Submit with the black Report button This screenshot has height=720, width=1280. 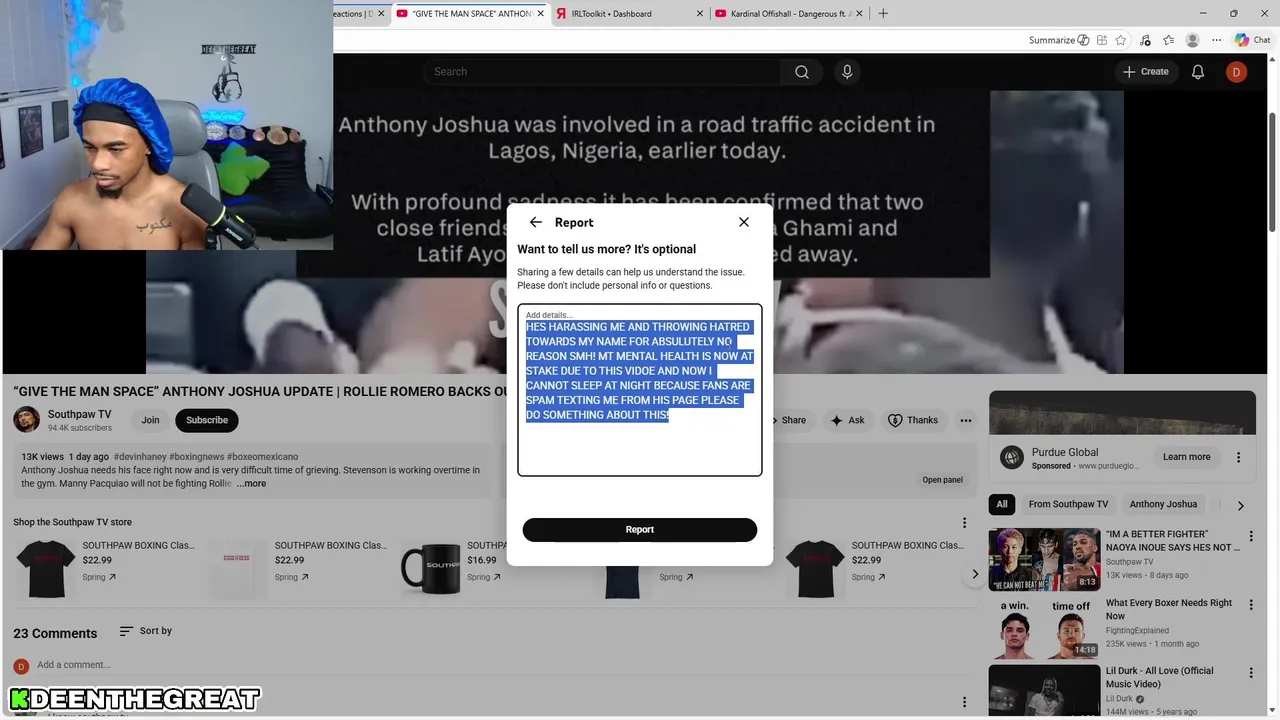640,530
